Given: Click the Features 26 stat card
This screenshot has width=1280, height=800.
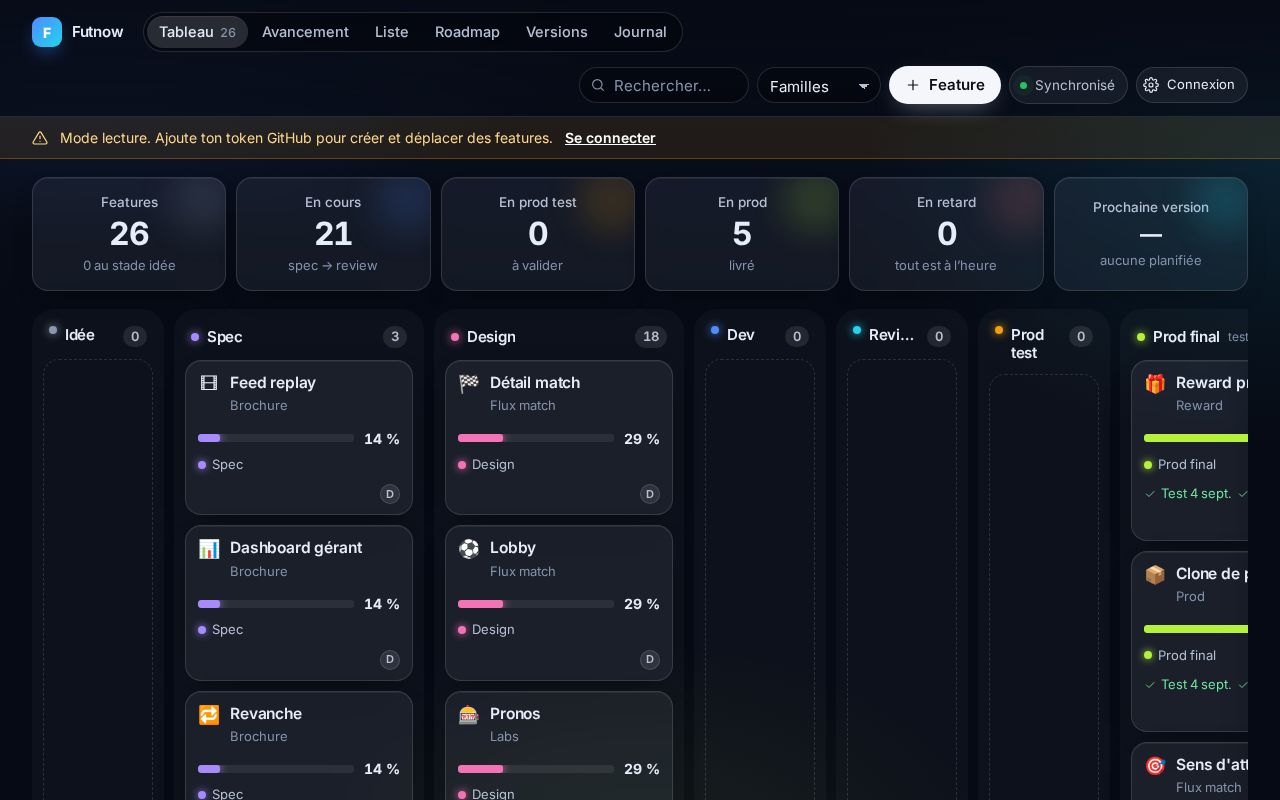Looking at the screenshot, I should tap(129, 234).
